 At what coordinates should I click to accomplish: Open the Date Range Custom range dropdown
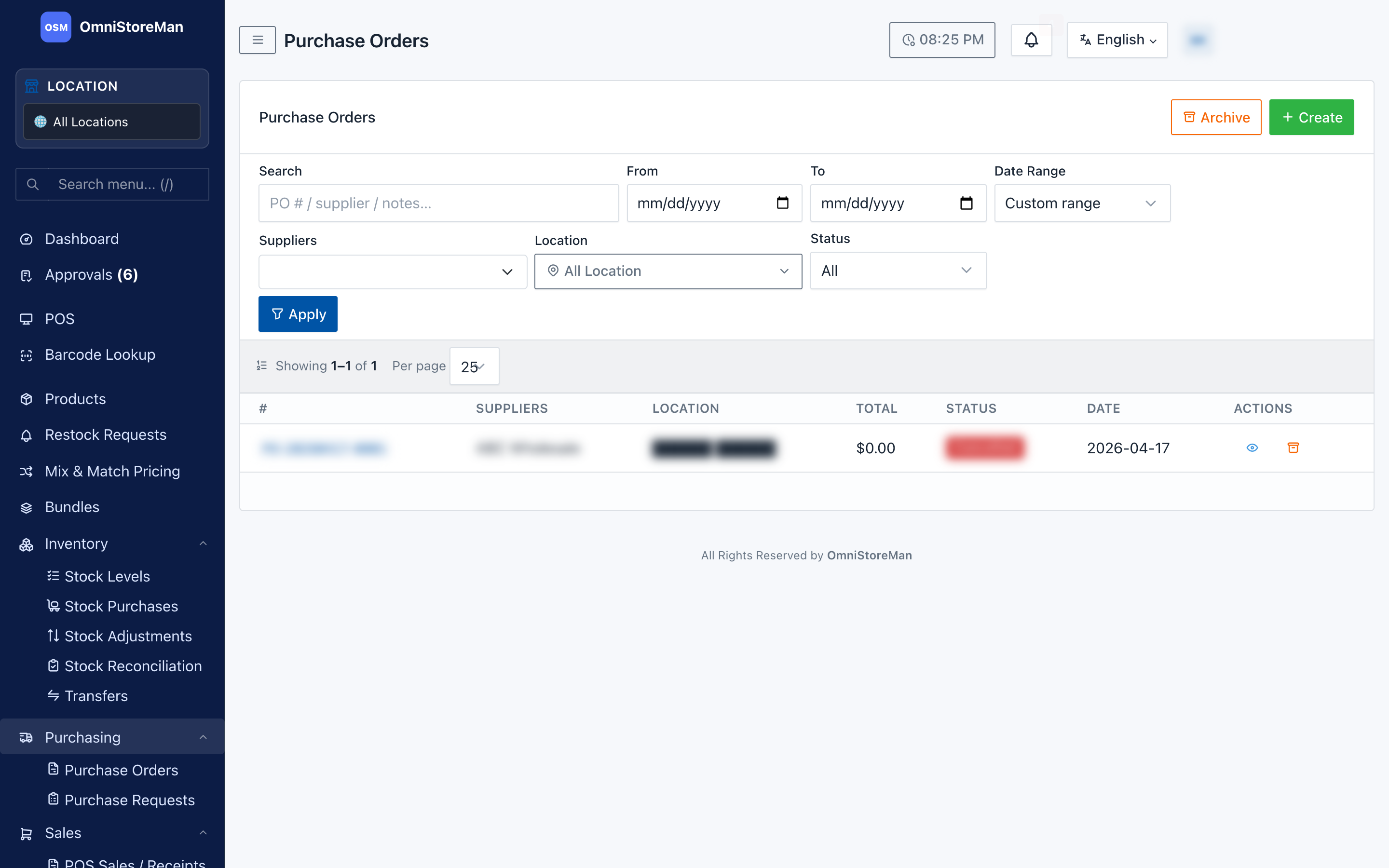coord(1082,203)
